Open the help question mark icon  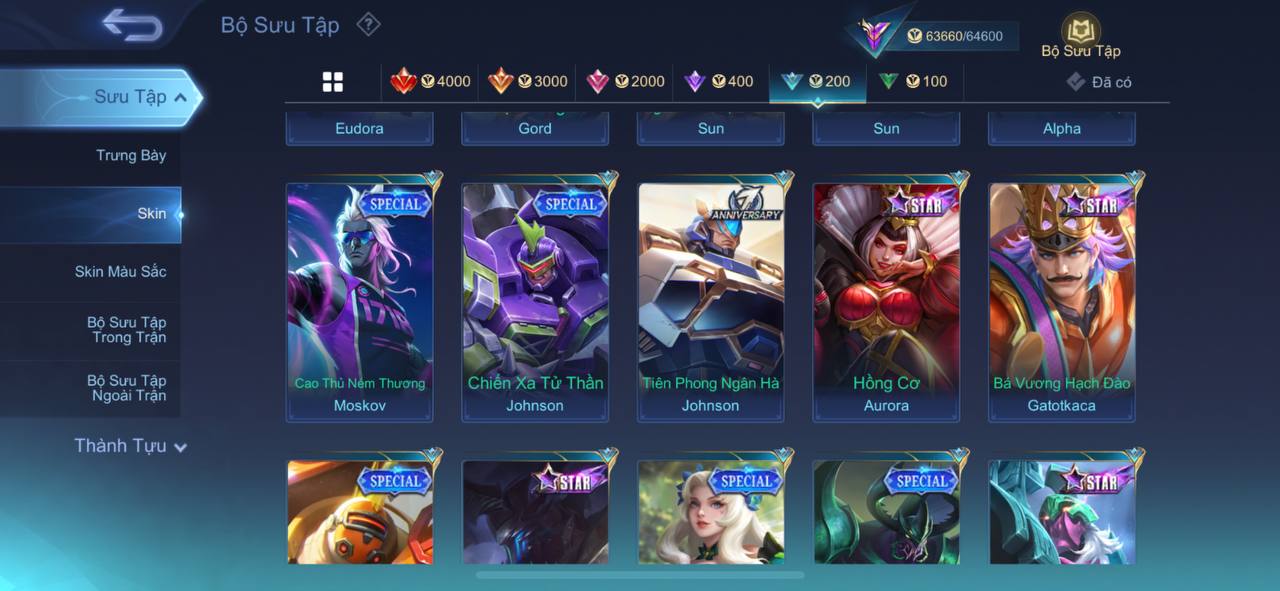pyautogui.click(x=369, y=24)
